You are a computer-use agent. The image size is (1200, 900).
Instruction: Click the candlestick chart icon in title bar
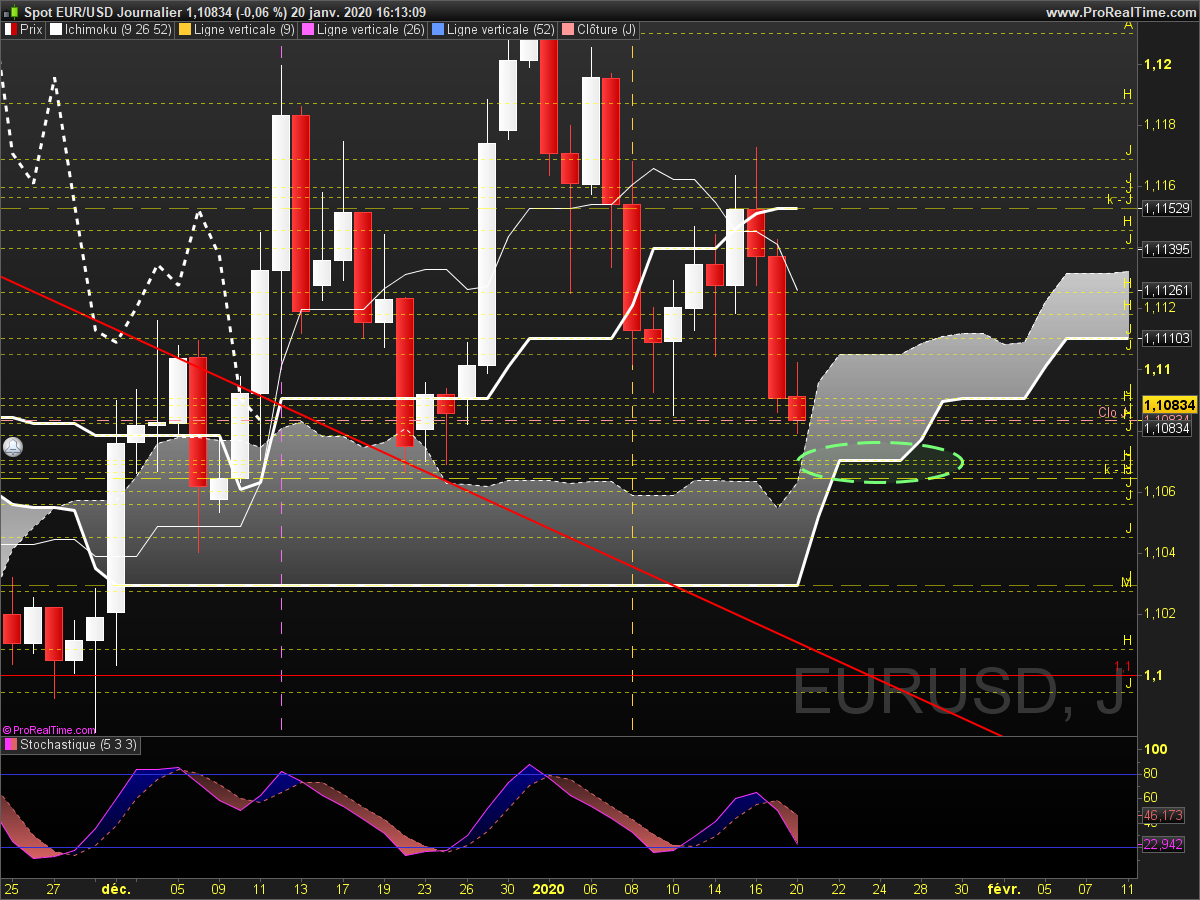[x=10, y=11]
